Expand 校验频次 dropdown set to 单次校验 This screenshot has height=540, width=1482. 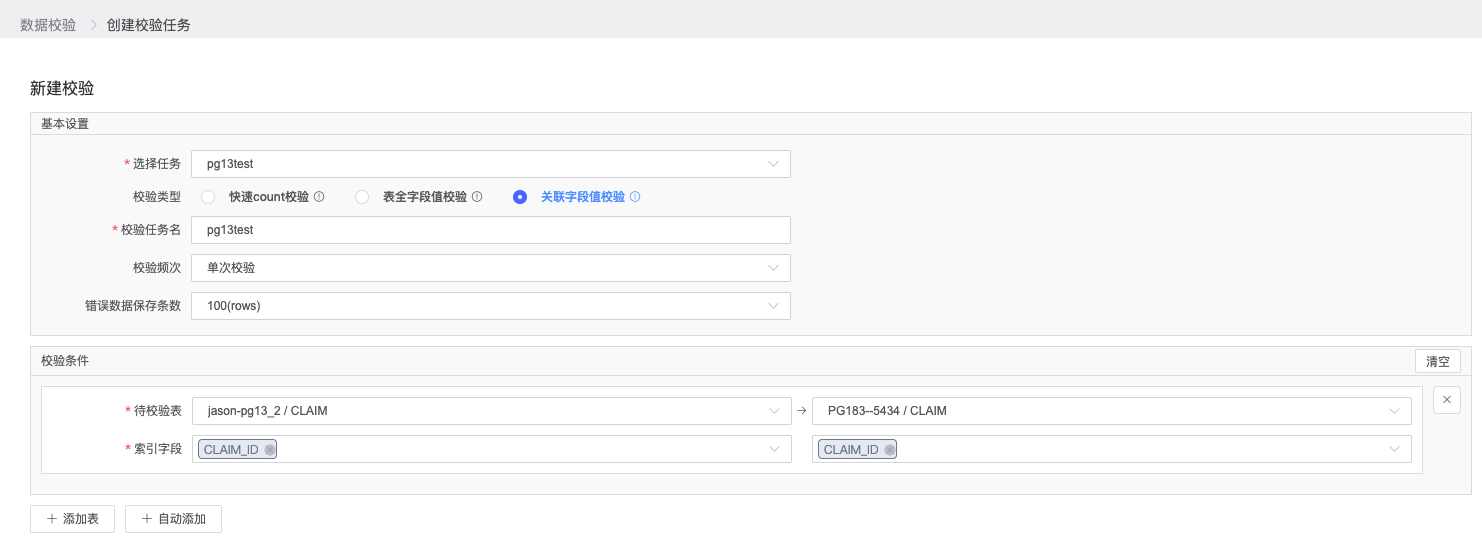point(490,268)
